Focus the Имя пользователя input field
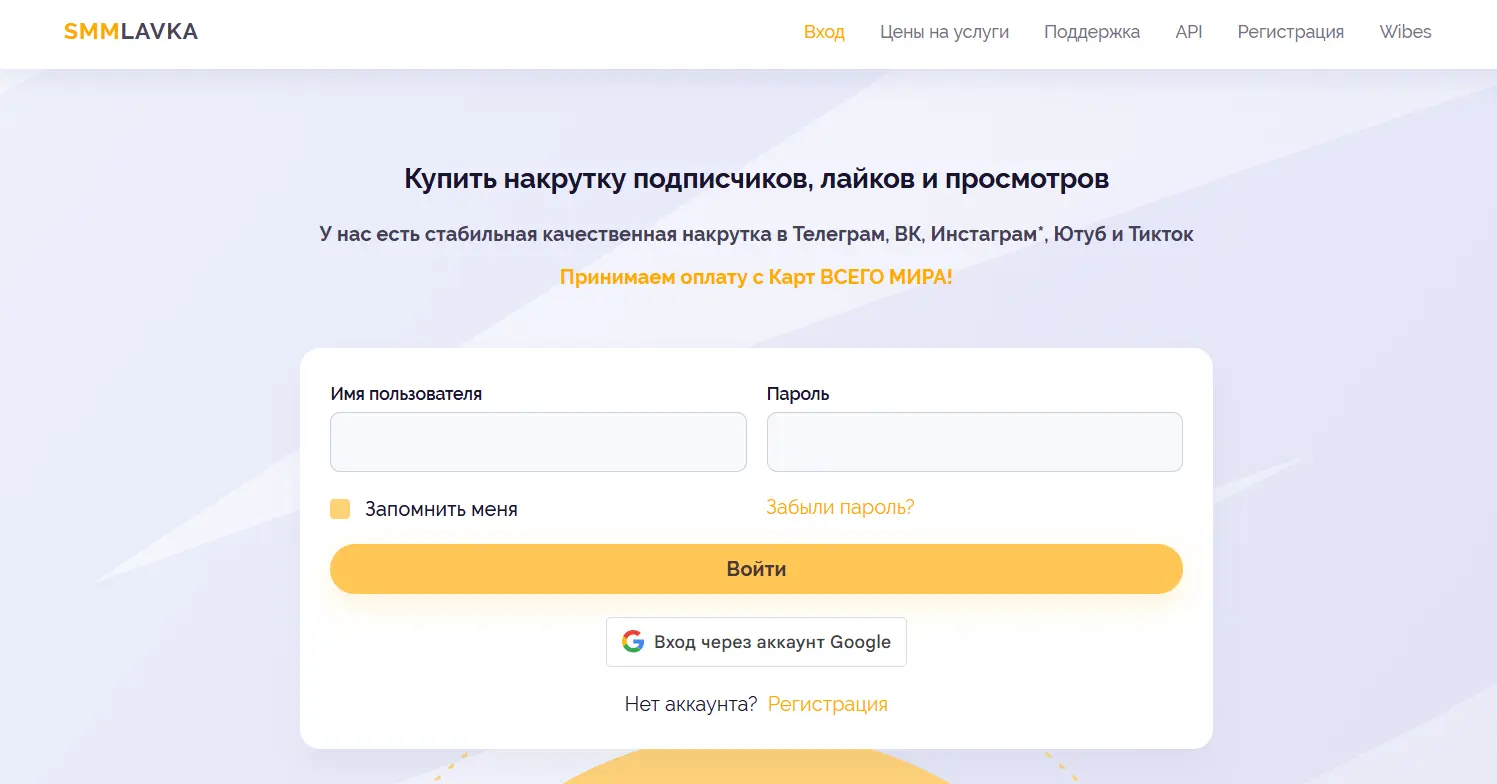The image size is (1497, 784). (538, 442)
